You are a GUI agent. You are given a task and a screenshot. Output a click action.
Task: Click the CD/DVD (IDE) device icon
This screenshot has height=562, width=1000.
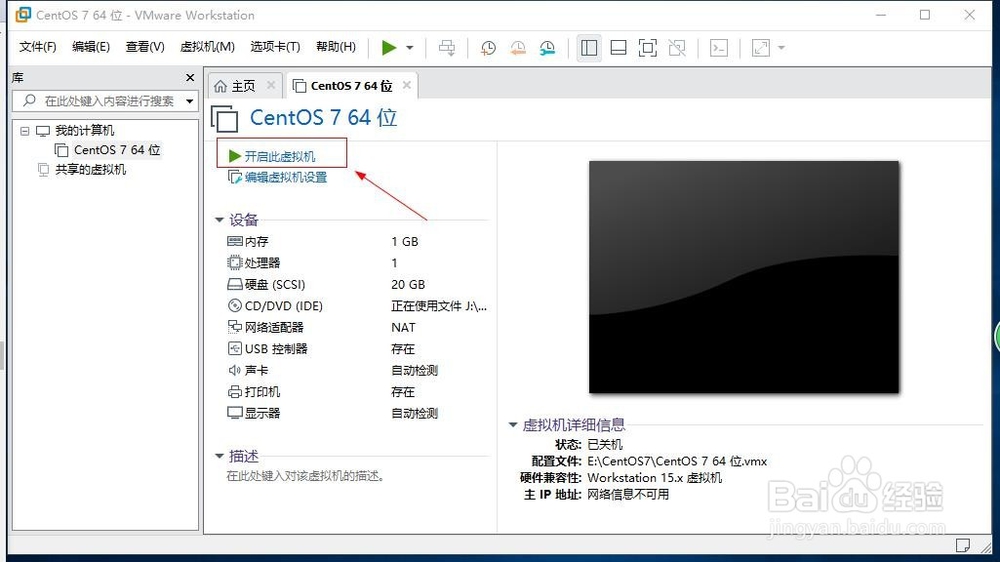tap(235, 306)
